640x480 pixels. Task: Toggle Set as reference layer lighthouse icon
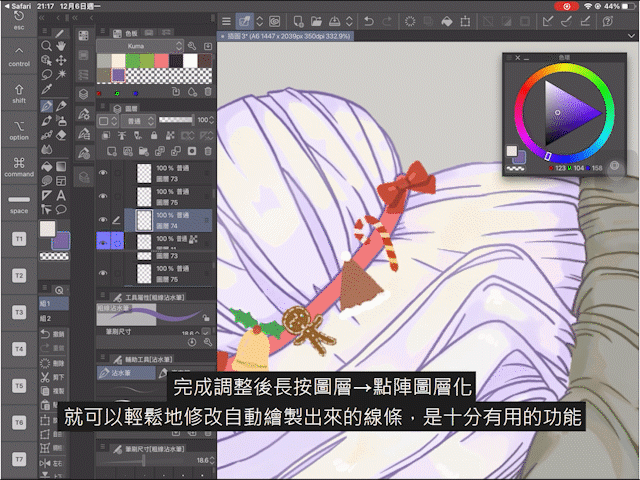tap(122, 136)
